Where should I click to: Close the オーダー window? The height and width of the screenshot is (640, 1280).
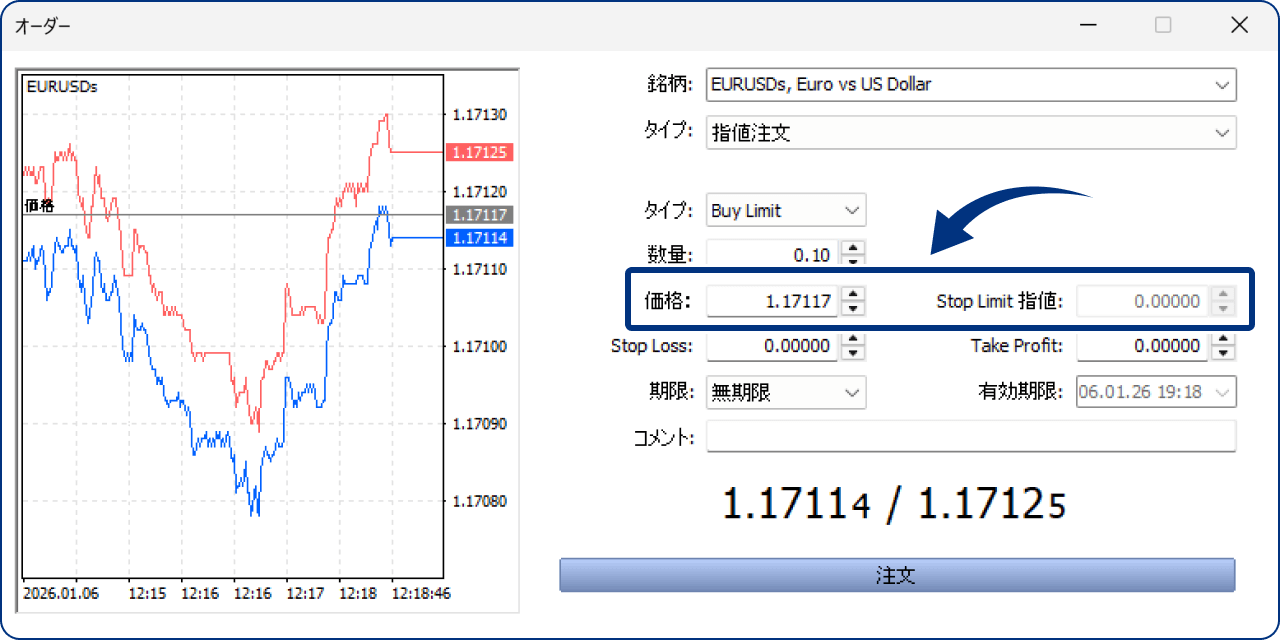click(x=1239, y=25)
